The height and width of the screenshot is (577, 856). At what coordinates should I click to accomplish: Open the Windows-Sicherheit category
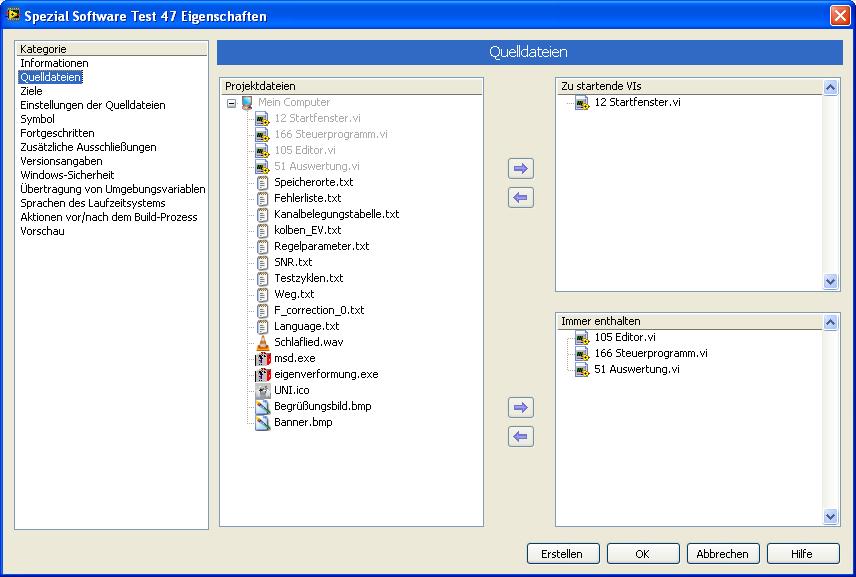coord(67,175)
